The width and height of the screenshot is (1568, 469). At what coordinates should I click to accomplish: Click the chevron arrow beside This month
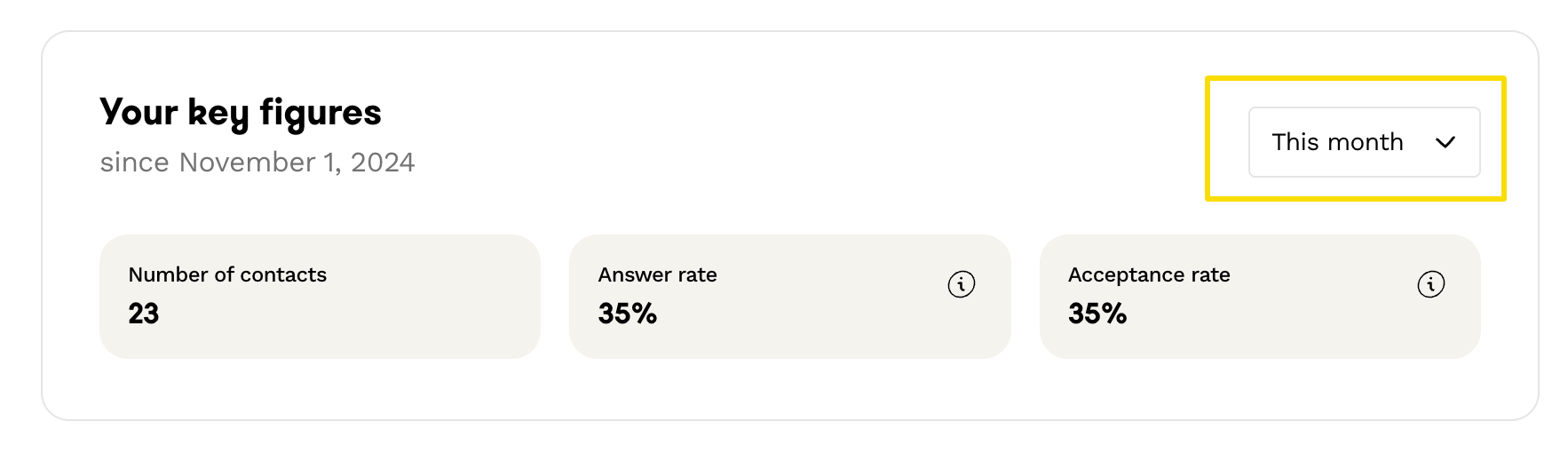click(x=1445, y=142)
